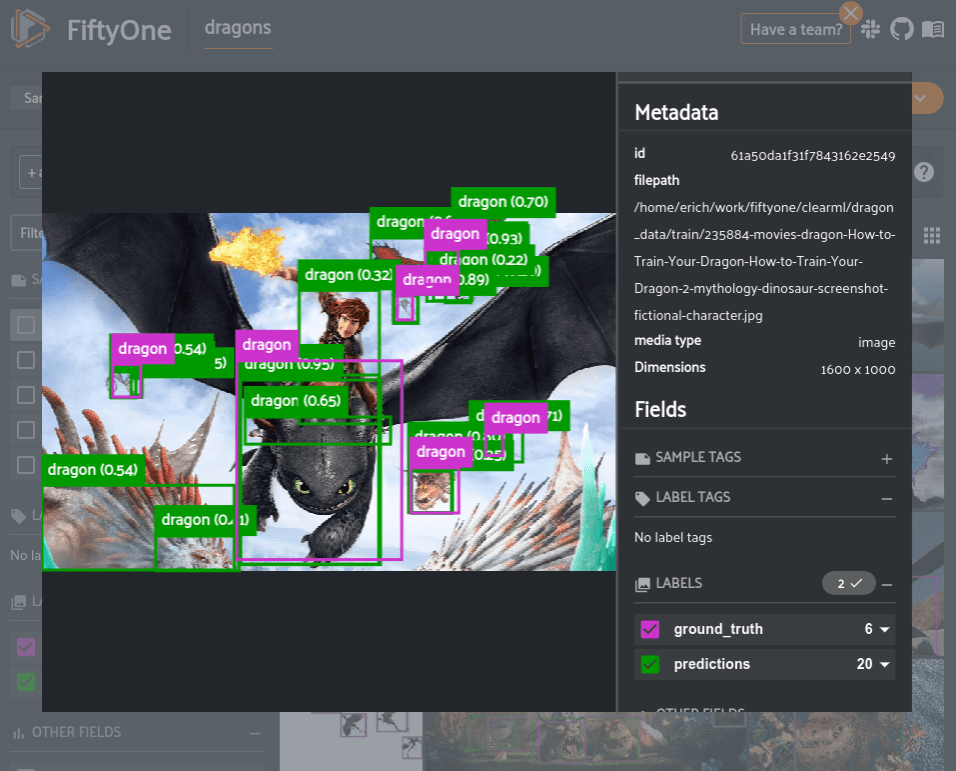
Task: Expand ground_truth filter dropdown arrow
Action: pos(885,629)
